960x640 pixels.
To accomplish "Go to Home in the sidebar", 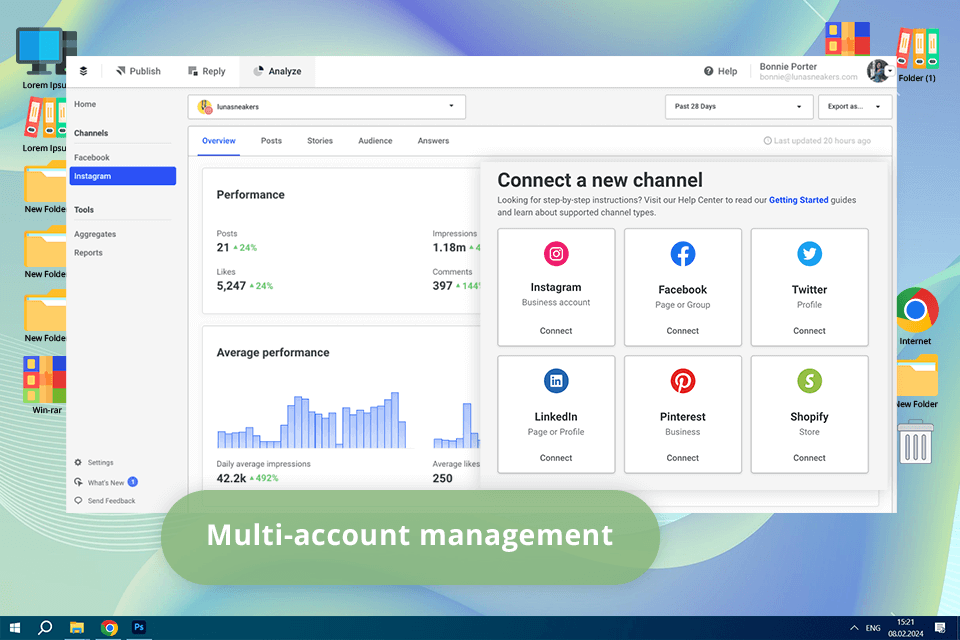I will 85,104.
